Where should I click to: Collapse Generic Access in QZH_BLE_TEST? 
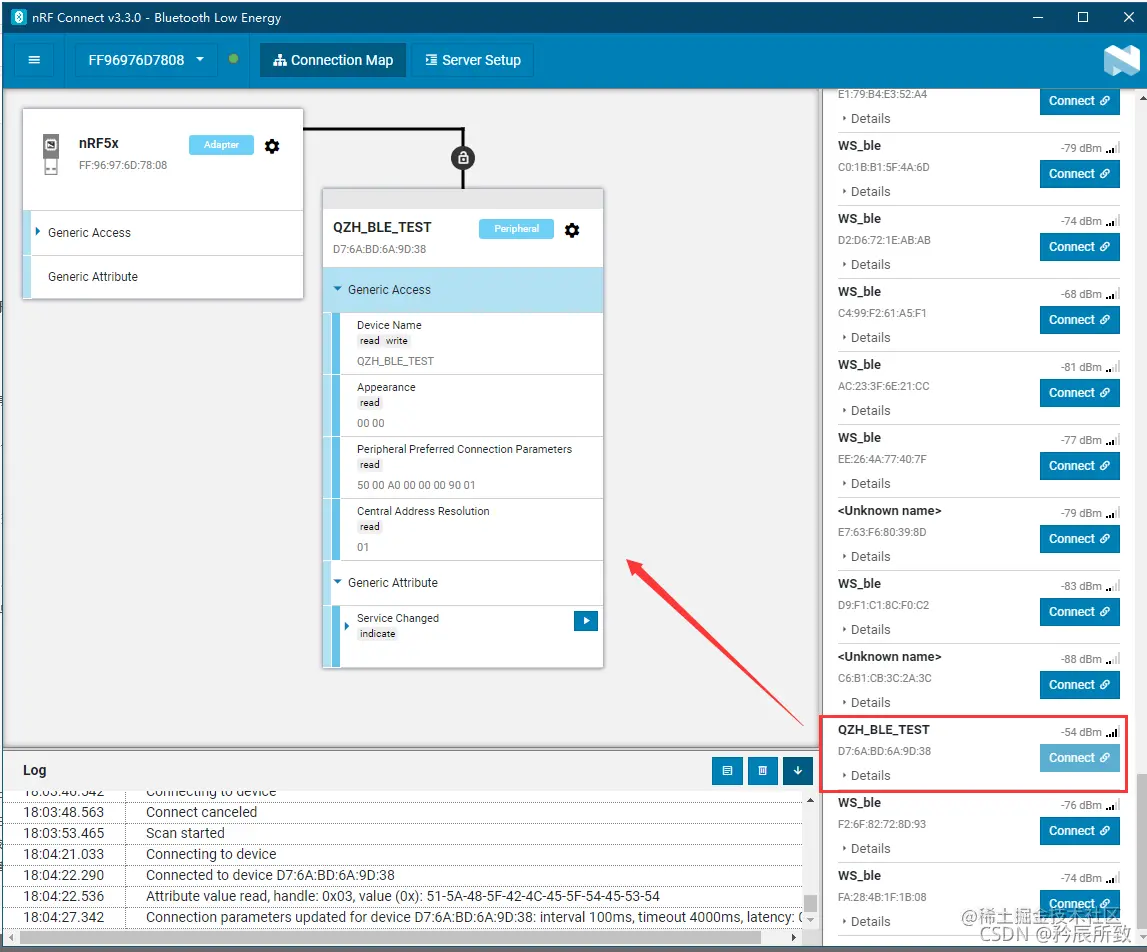tap(337, 289)
